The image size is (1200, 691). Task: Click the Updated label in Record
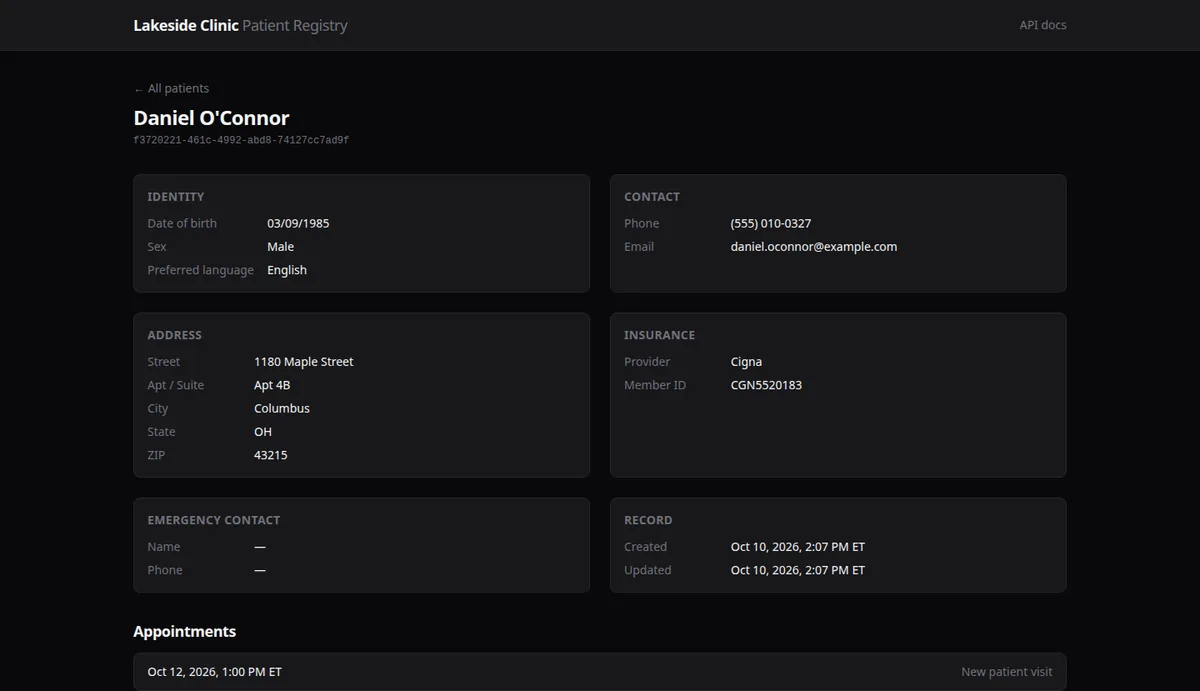[648, 570]
